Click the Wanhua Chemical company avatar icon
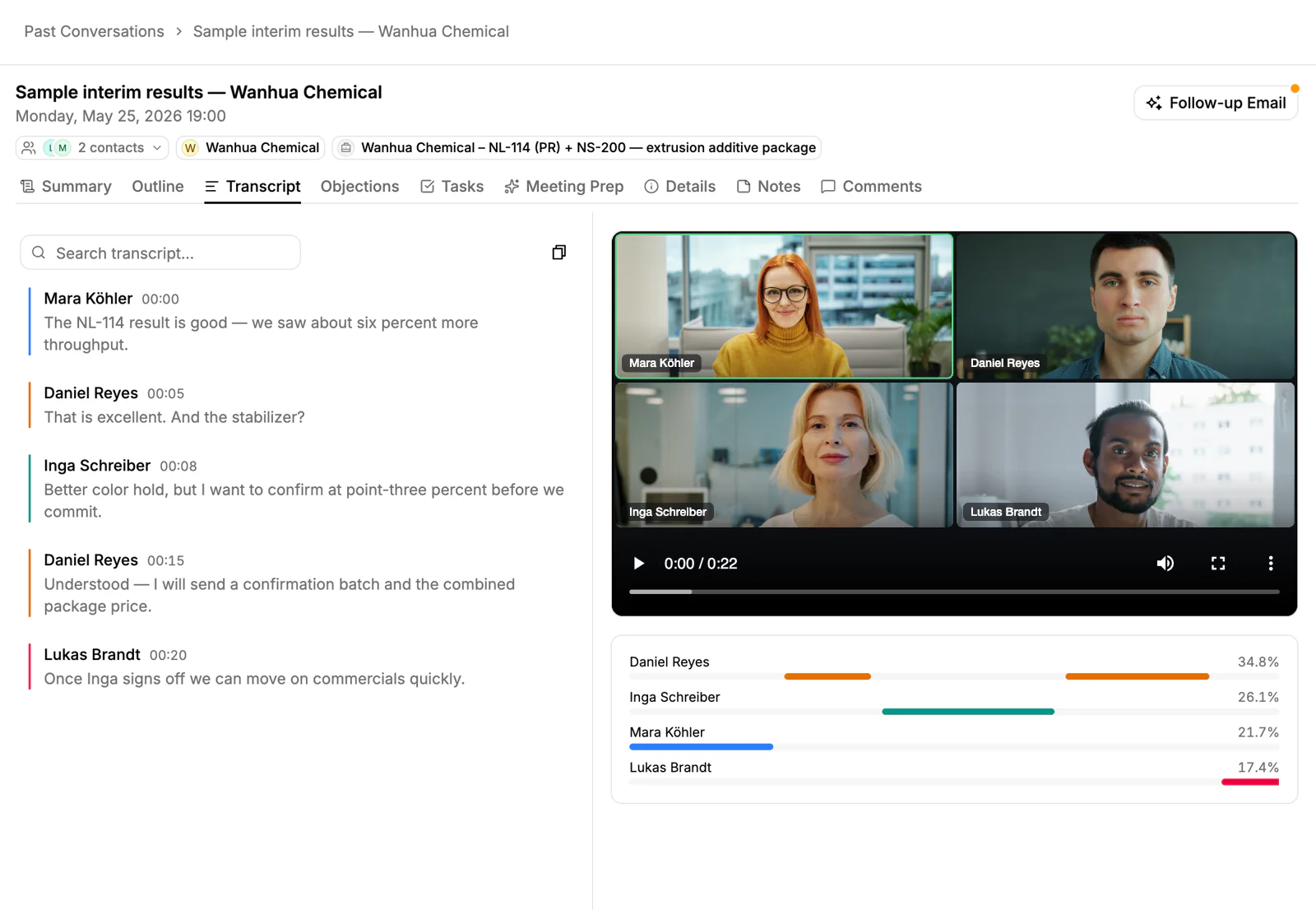This screenshot has width=1316, height=910. point(190,148)
